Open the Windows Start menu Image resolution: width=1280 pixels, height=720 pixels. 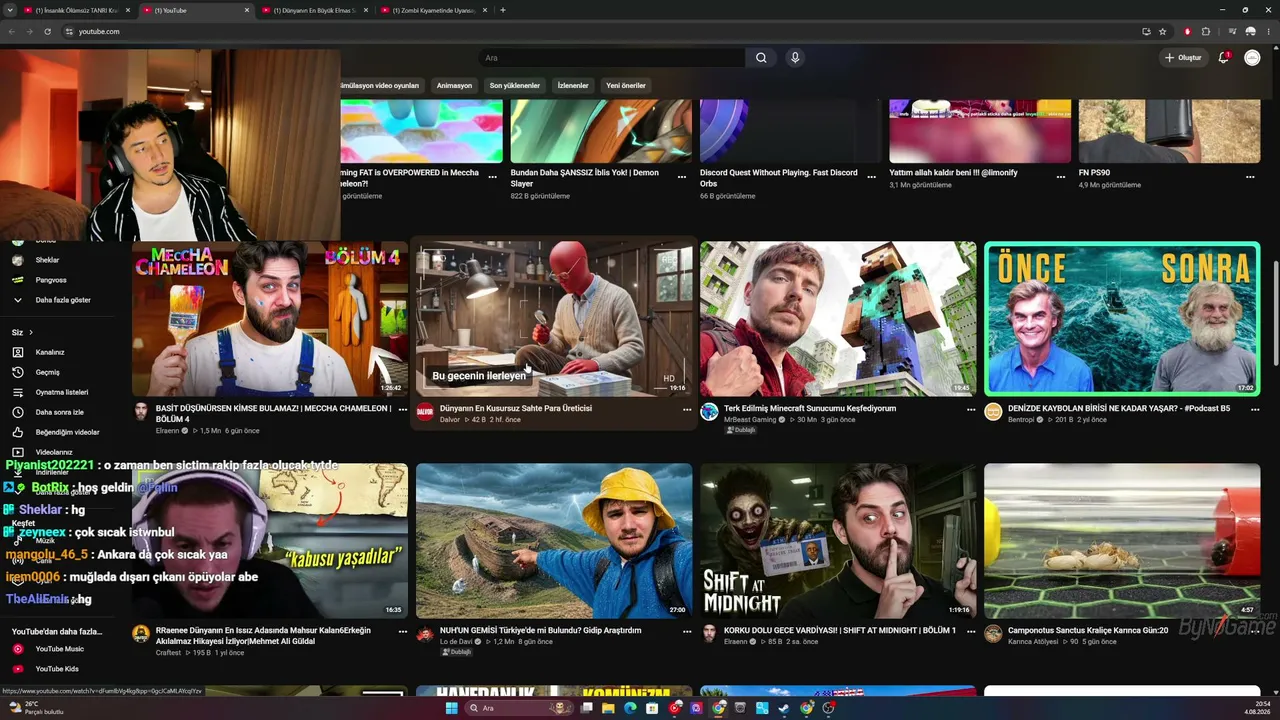click(x=451, y=708)
